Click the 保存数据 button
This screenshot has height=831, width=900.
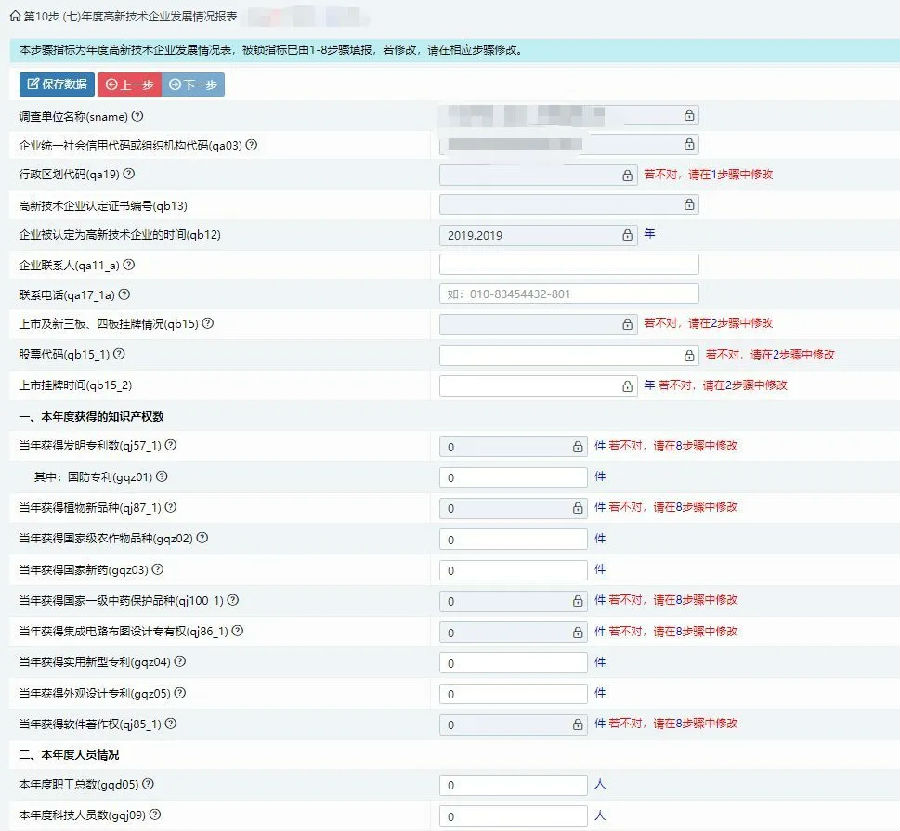click(57, 85)
